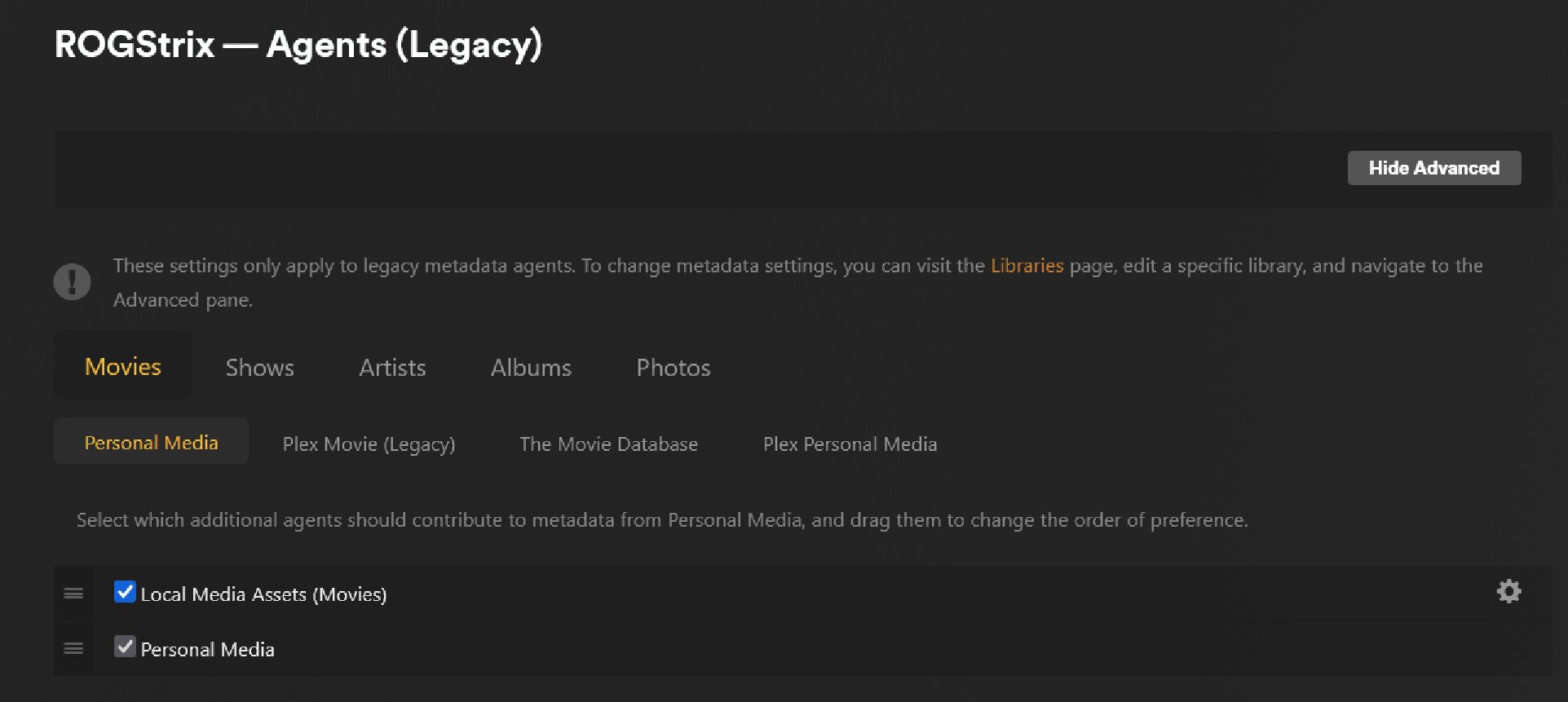The image size is (1568, 702).
Task: Switch to Plex Personal Media agent tab
Action: (850, 444)
